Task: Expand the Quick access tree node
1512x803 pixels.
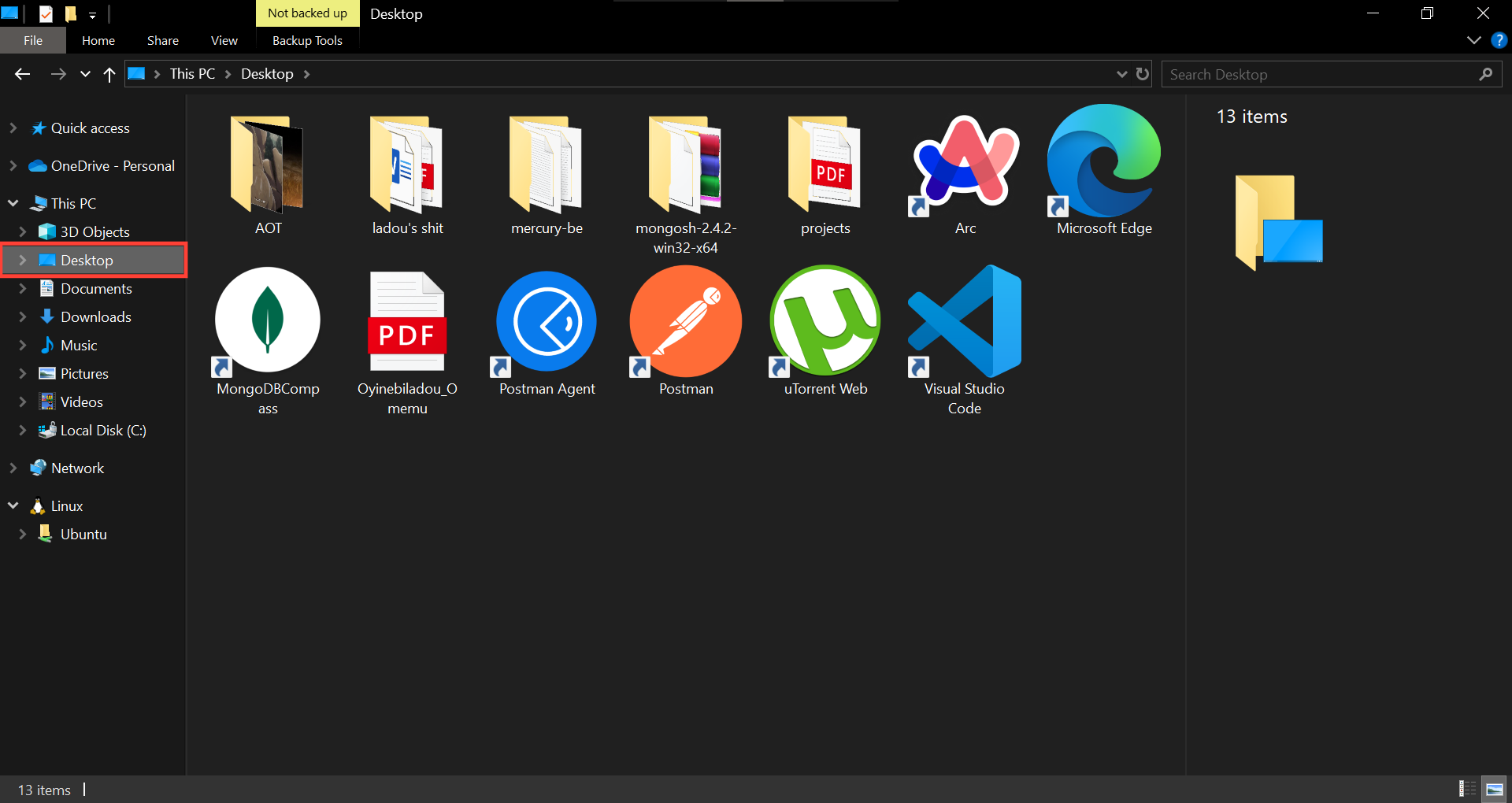Action: [x=13, y=128]
